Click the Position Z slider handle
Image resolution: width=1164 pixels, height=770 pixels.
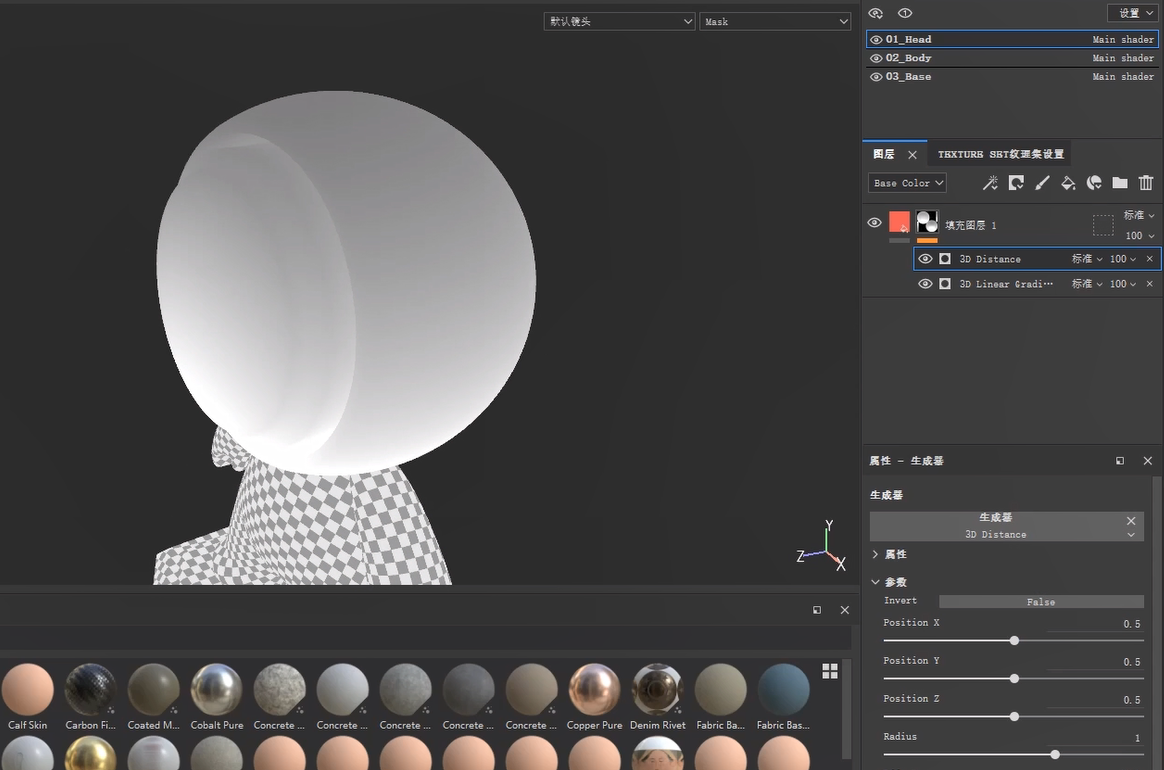1014,717
